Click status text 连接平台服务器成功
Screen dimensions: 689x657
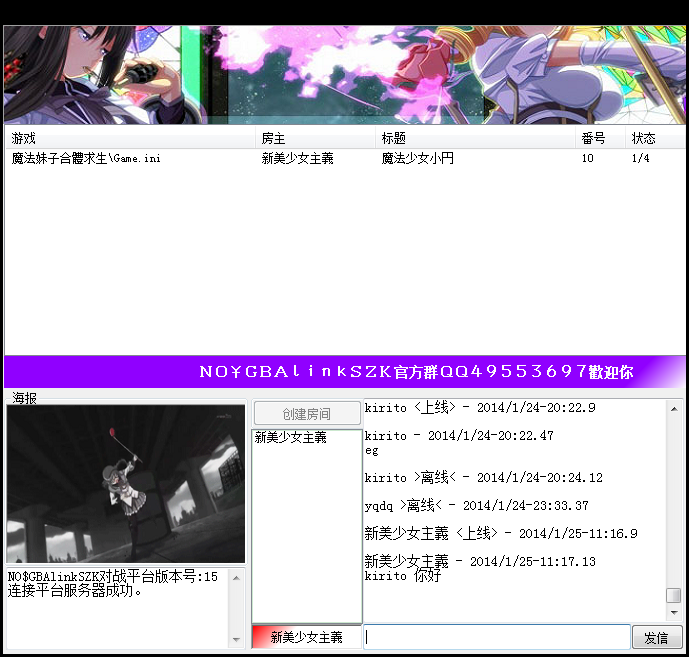tap(75, 591)
